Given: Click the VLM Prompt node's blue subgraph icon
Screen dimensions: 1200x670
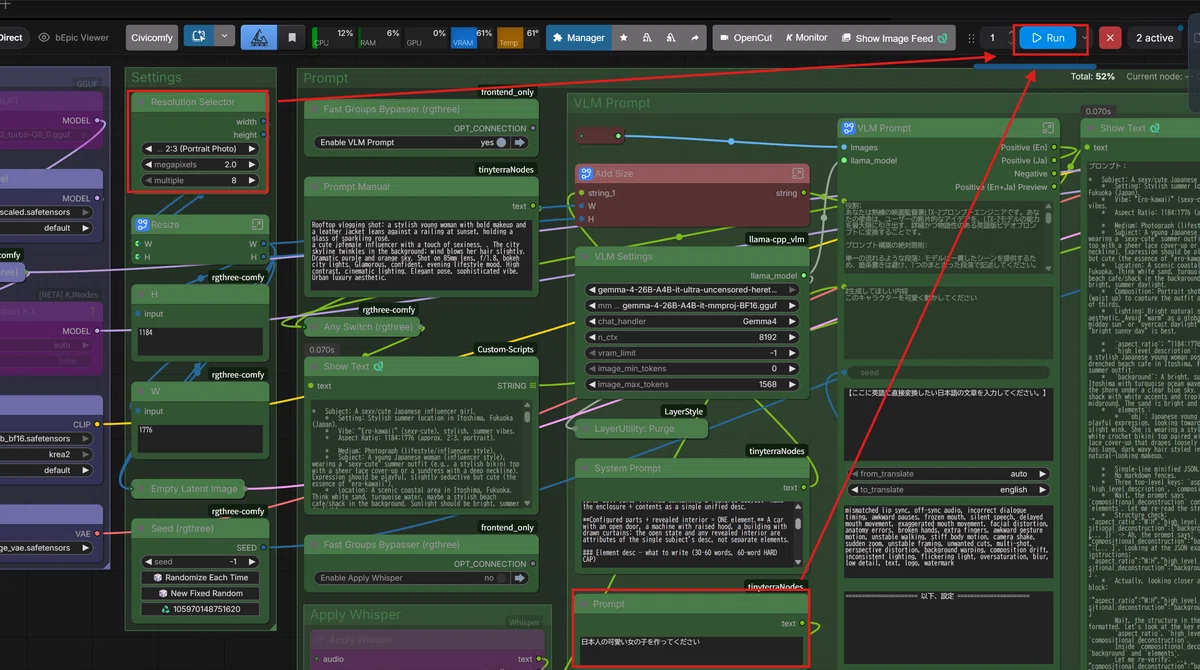Looking at the screenshot, I should tap(847, 128).
